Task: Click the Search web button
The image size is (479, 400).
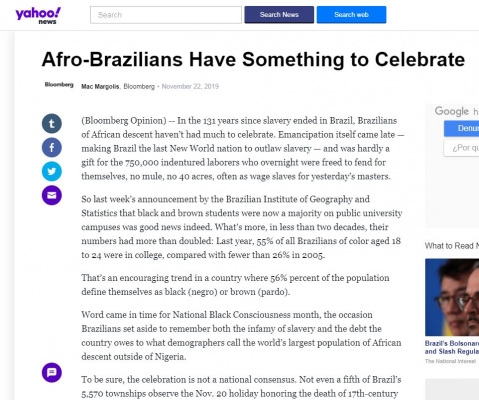Action: pyautogui.click(x=351, y=15)
